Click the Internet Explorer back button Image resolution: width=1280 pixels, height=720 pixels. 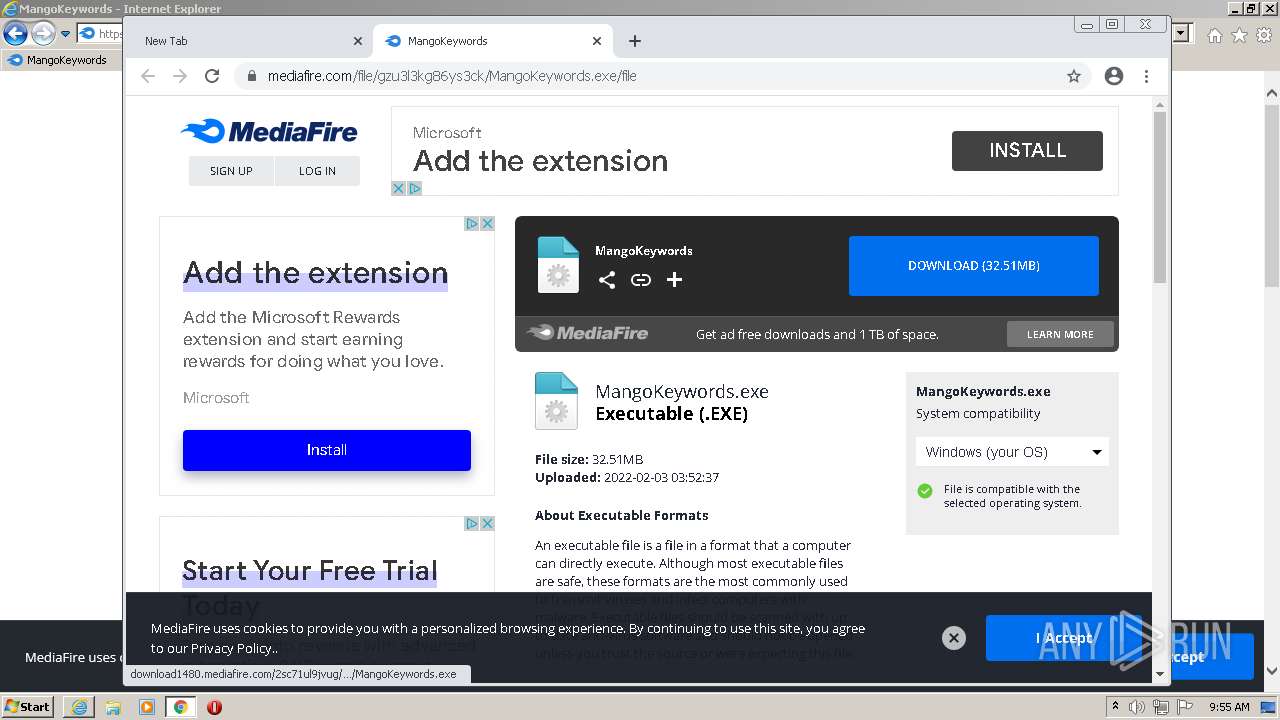[15, 34]
